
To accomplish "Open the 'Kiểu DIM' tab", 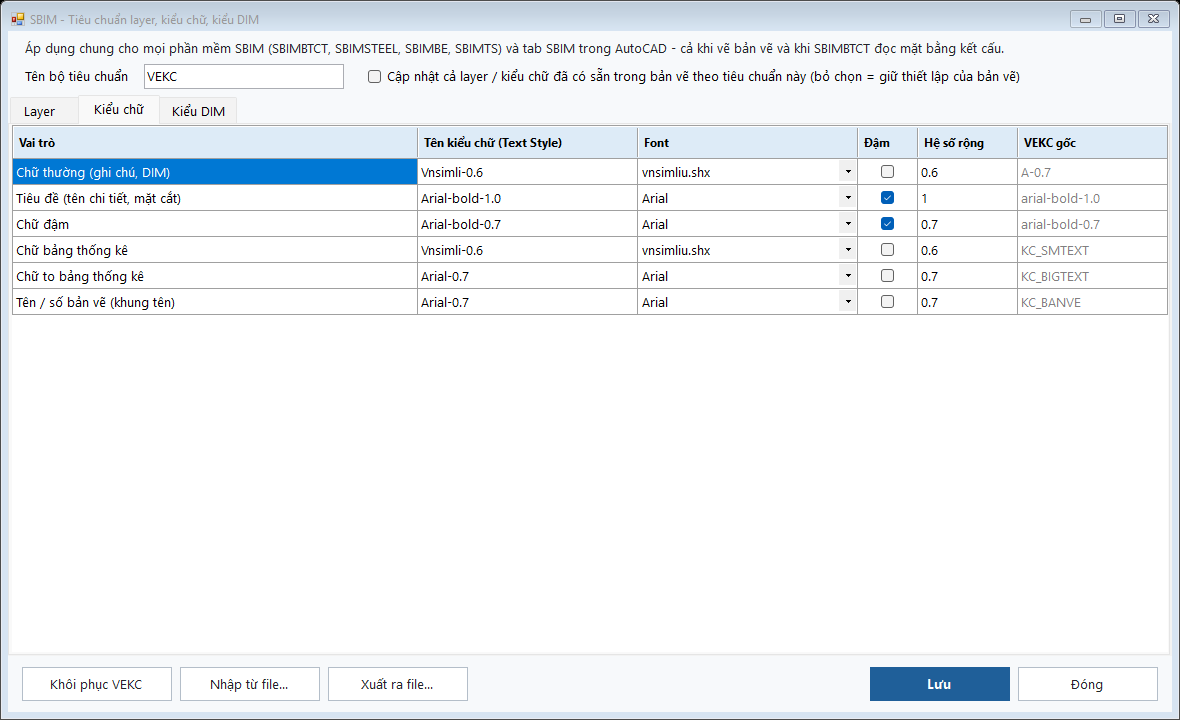I will [x=199, y=111].
